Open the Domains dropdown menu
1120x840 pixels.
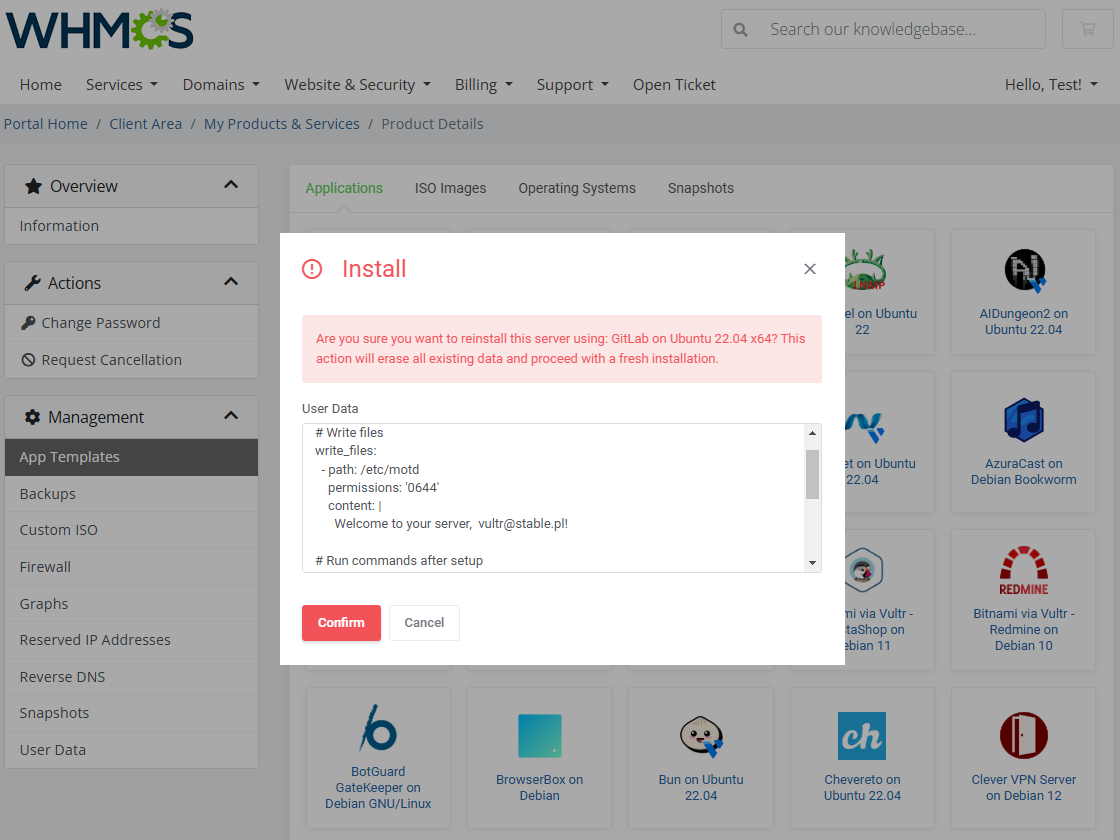pyautogui.click(x=221, y=85)
